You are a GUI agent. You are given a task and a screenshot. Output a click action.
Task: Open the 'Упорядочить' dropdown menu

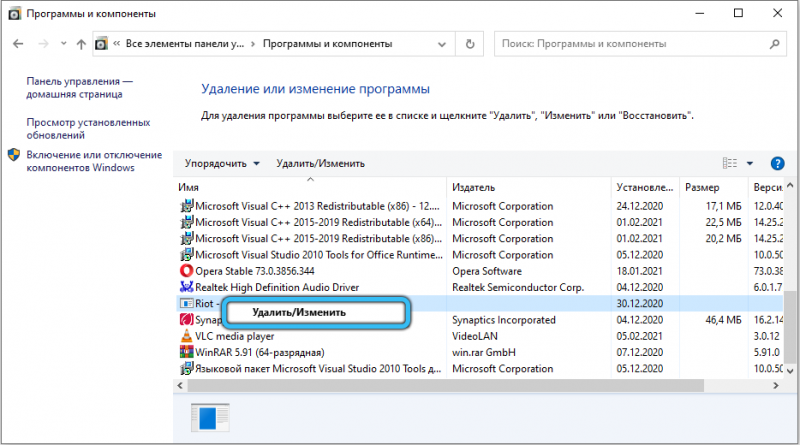tap(222, 163)
